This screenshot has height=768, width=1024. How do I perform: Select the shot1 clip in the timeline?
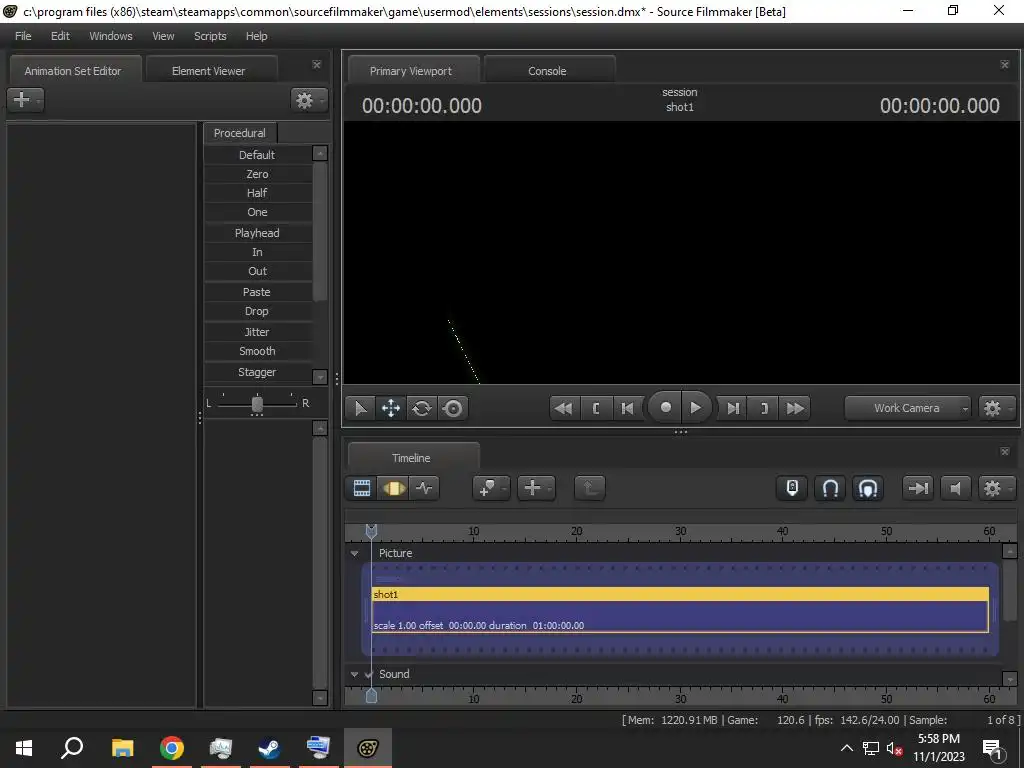click(680, 609)
